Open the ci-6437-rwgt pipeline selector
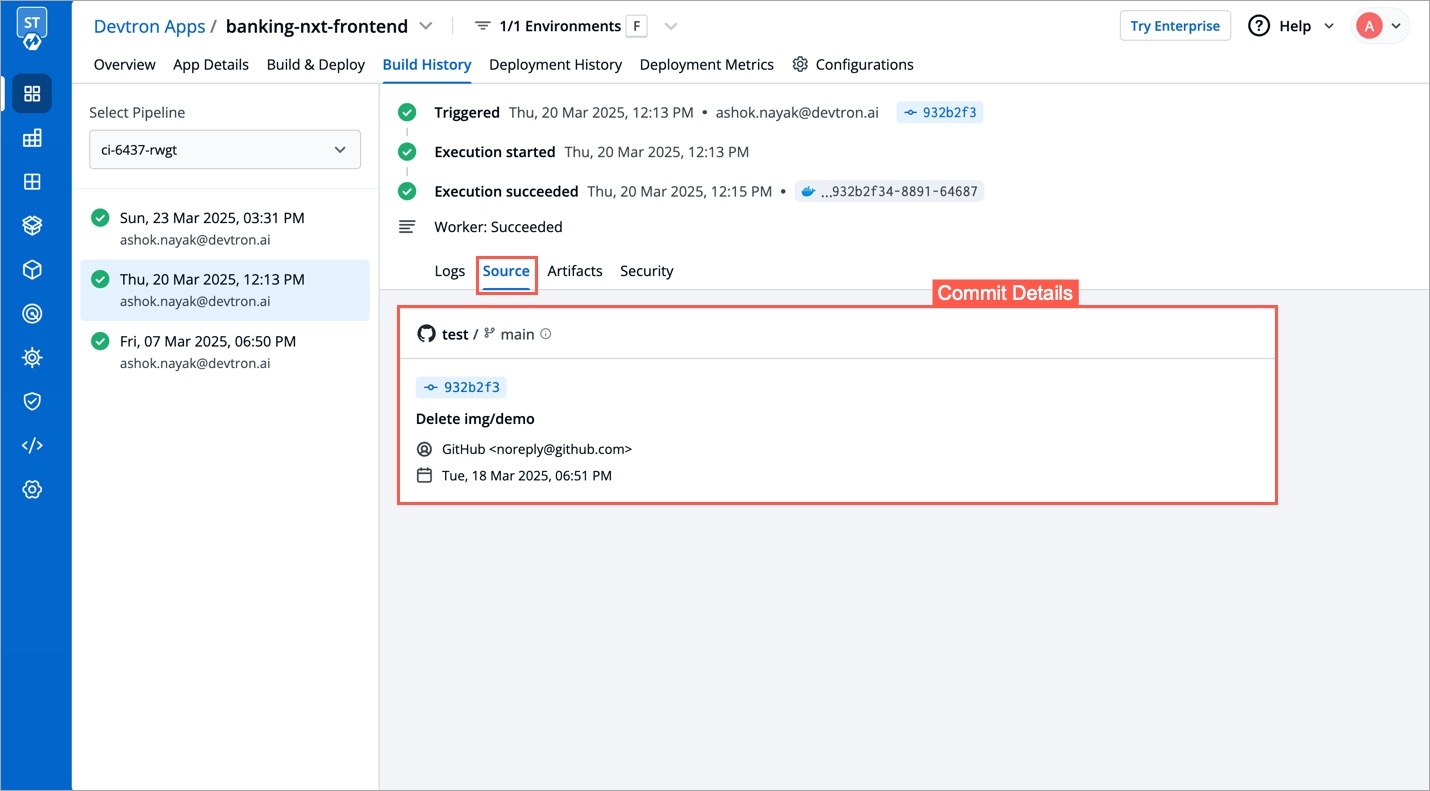 (225, 150)
